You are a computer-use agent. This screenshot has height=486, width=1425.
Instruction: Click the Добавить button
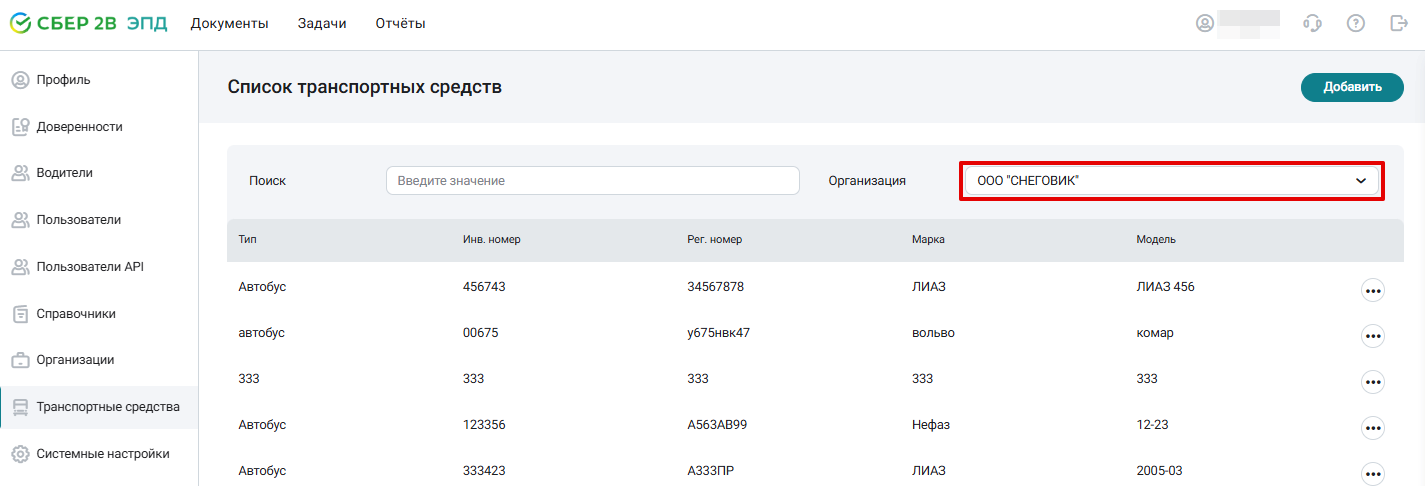point(1352,87)
